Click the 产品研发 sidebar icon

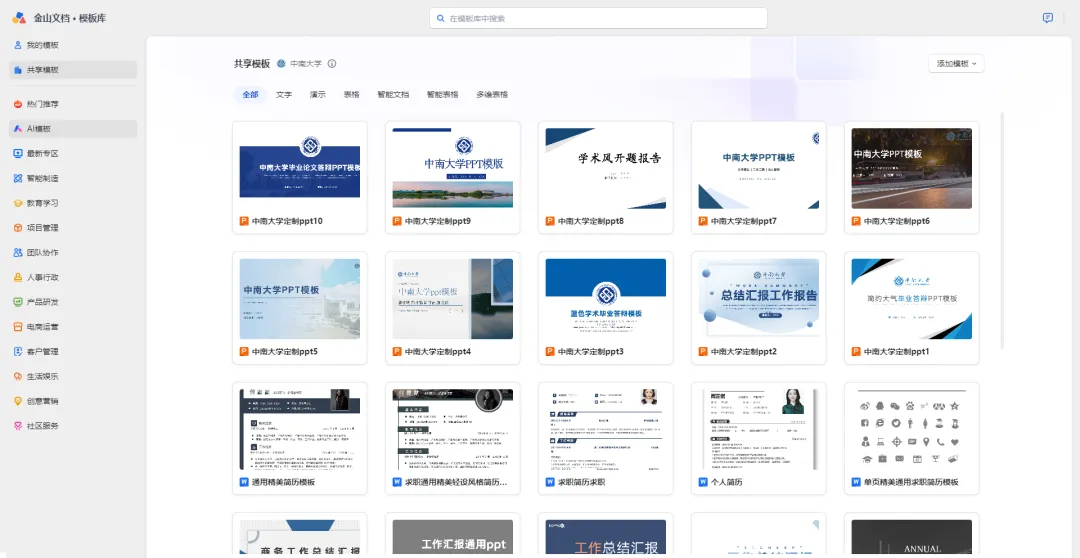pos(18,302)
